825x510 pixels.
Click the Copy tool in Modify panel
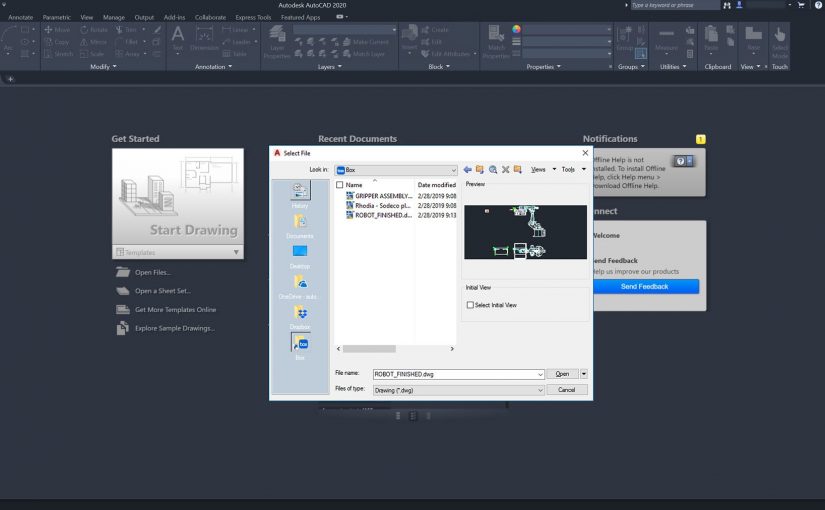coord(57,42)
